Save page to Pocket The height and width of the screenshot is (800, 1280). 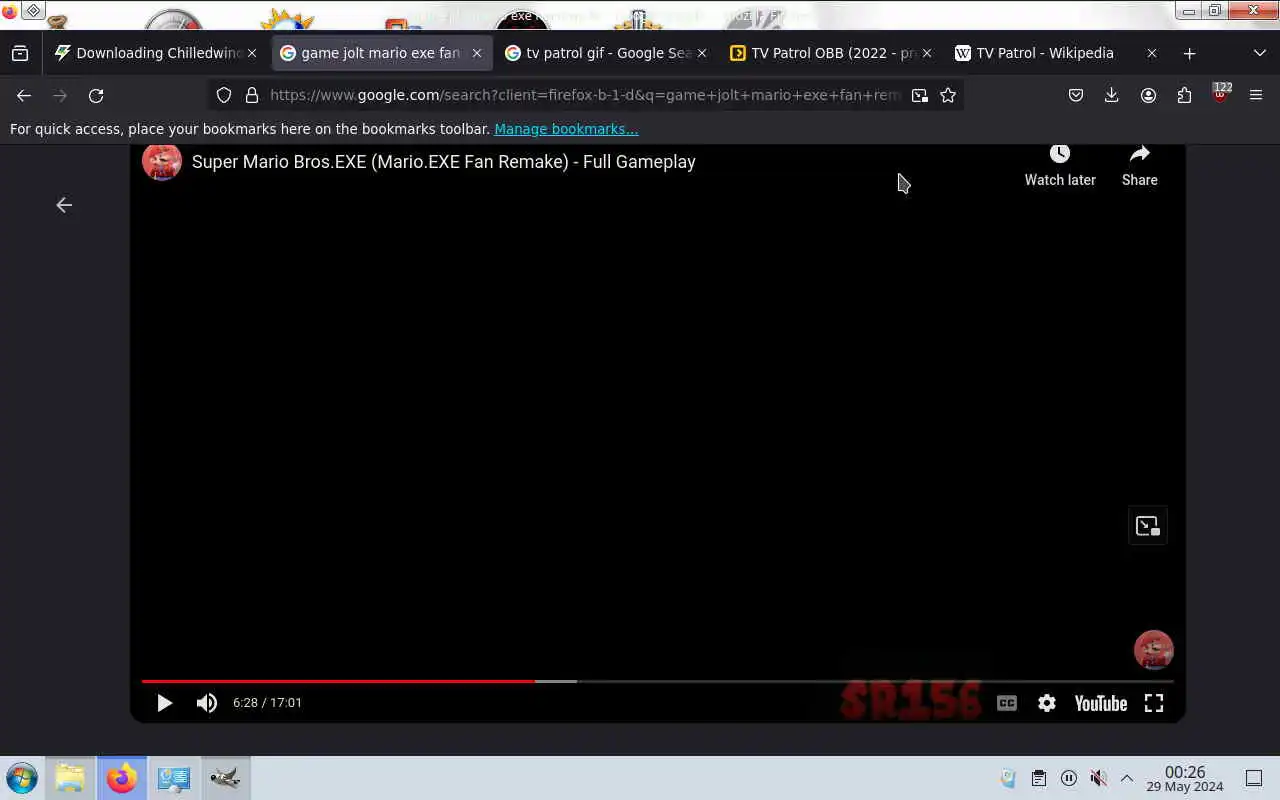pyautogui.click(x=1076, y=95)
